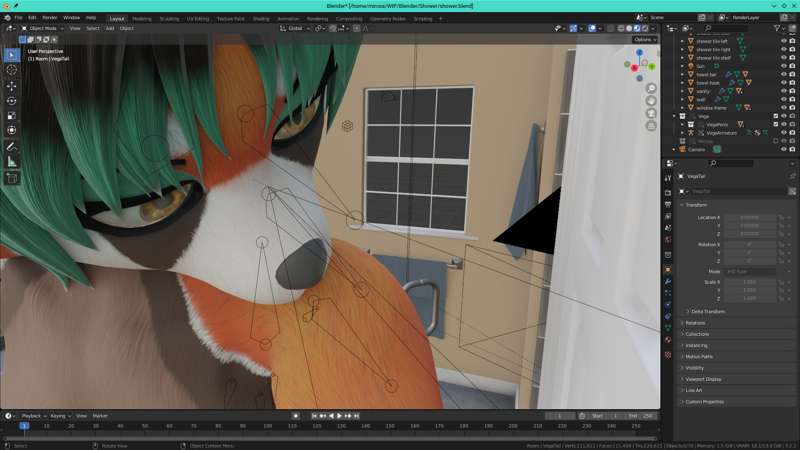Screen dimensions: 800x450
Task: Select the Annotate tool
Action: 12,147
